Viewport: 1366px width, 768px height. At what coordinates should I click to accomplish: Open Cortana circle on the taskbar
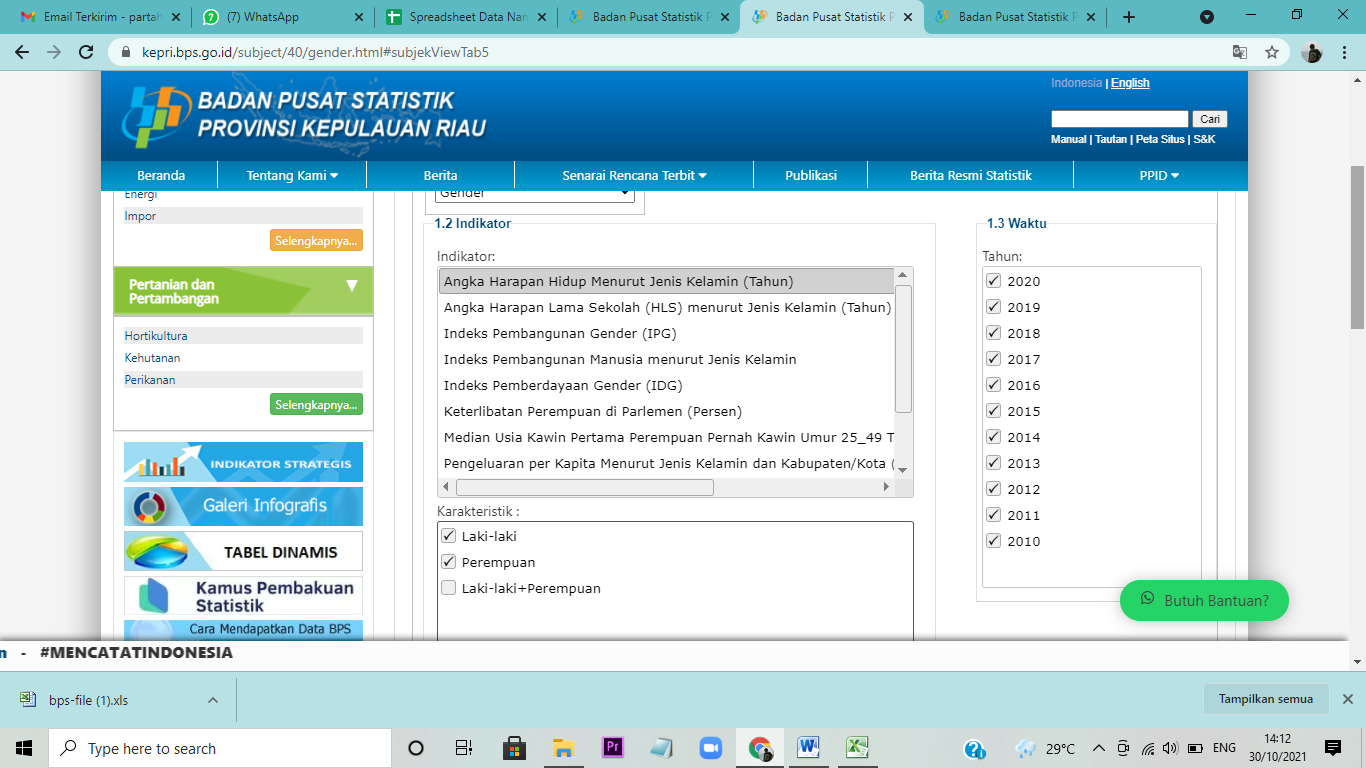coord(416,748)
